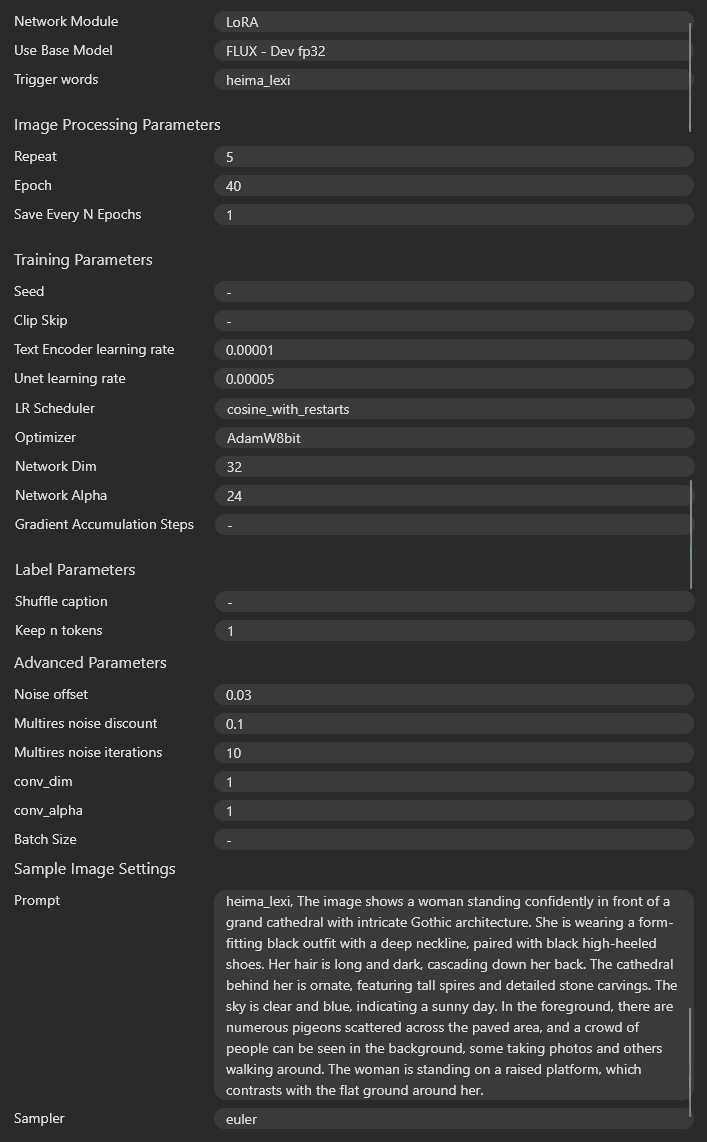Click the Network Module label

pyautogui.click(x=66, y=21)
